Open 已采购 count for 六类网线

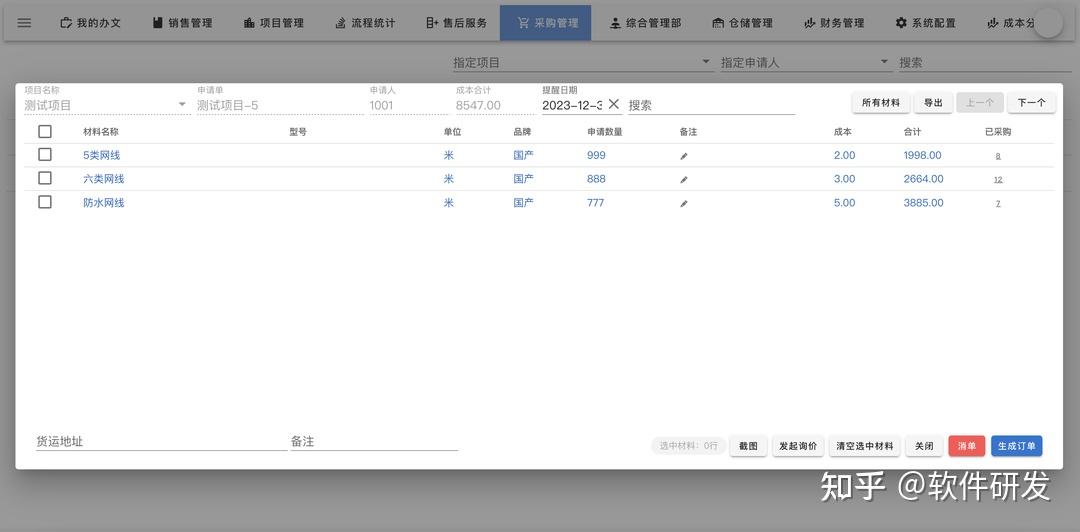[x=998, y=179]
